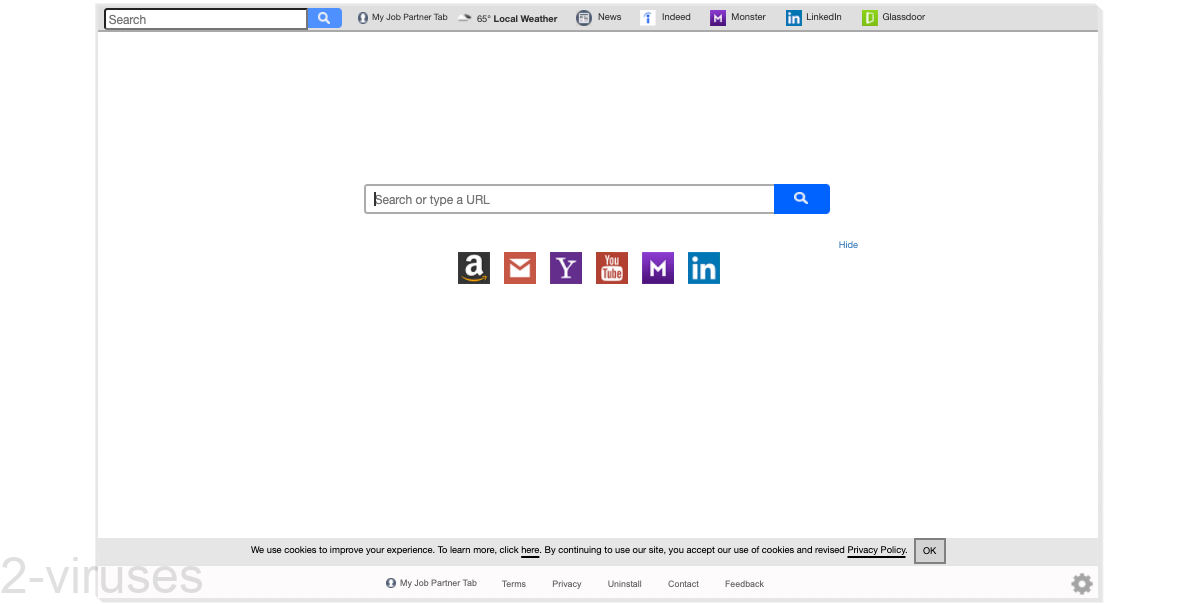Run a search with the blue magnifier button
1200x604 pixels.
(x=802, y=199)
